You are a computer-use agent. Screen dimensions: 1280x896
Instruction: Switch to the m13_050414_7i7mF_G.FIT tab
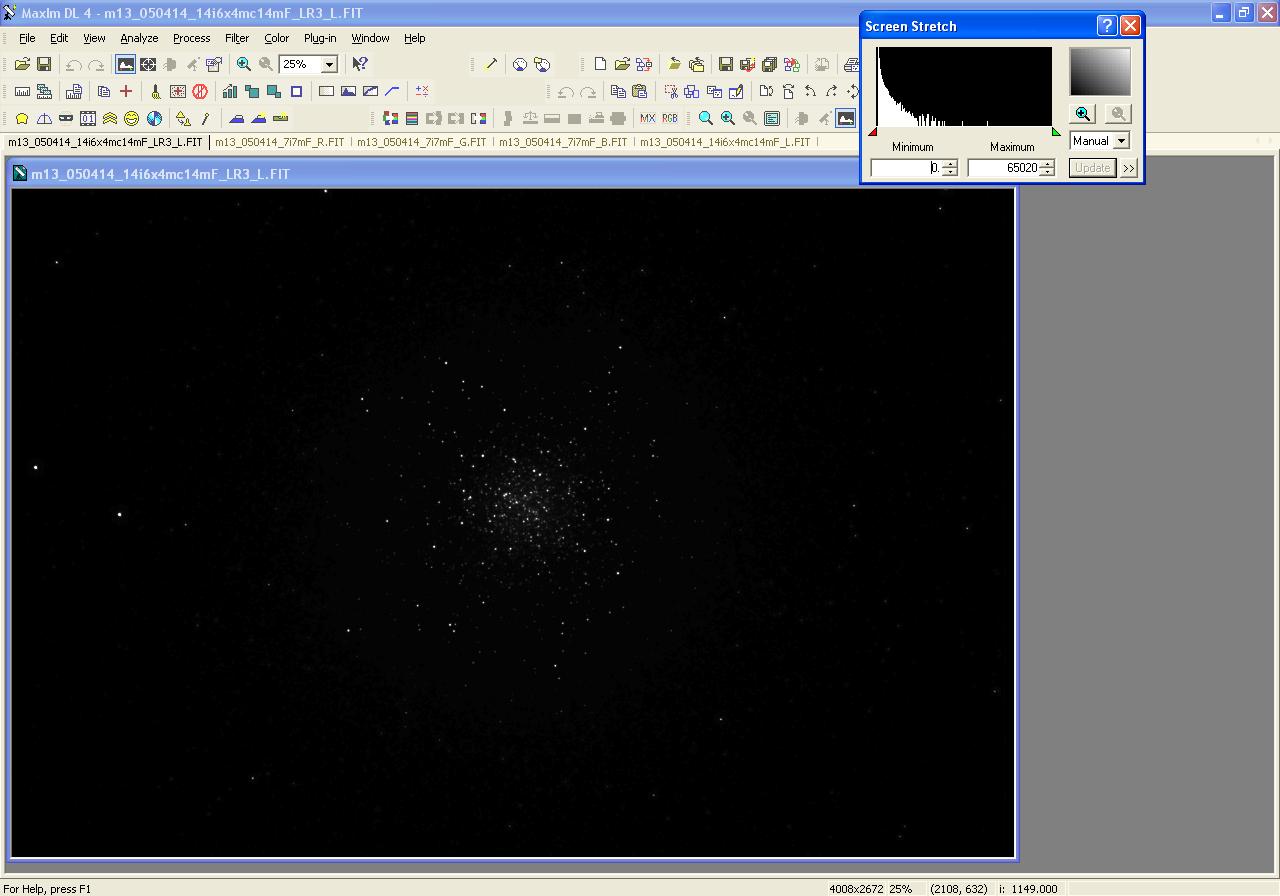(x=421, y=142)
